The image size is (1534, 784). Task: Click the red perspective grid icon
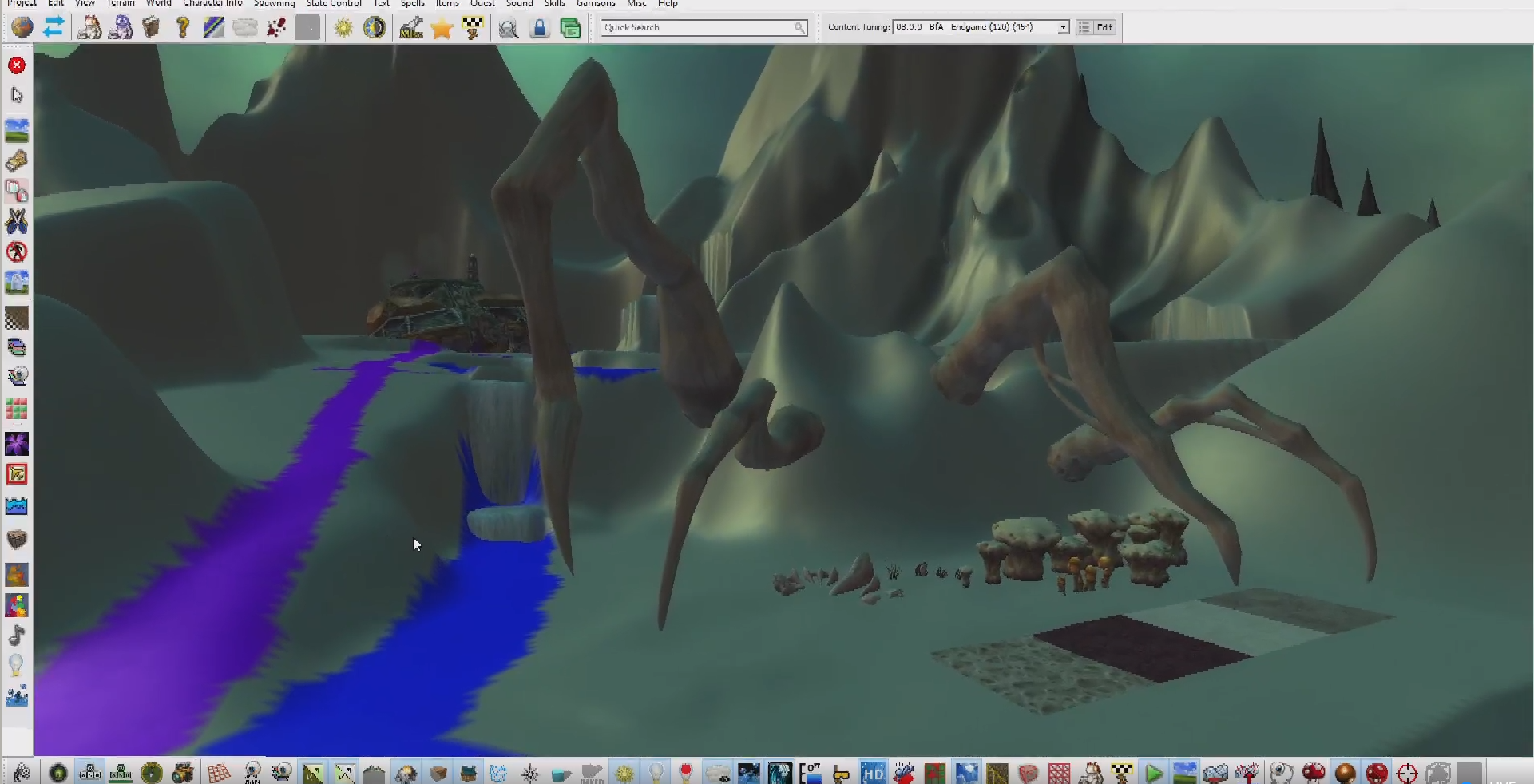pos(219,773)
